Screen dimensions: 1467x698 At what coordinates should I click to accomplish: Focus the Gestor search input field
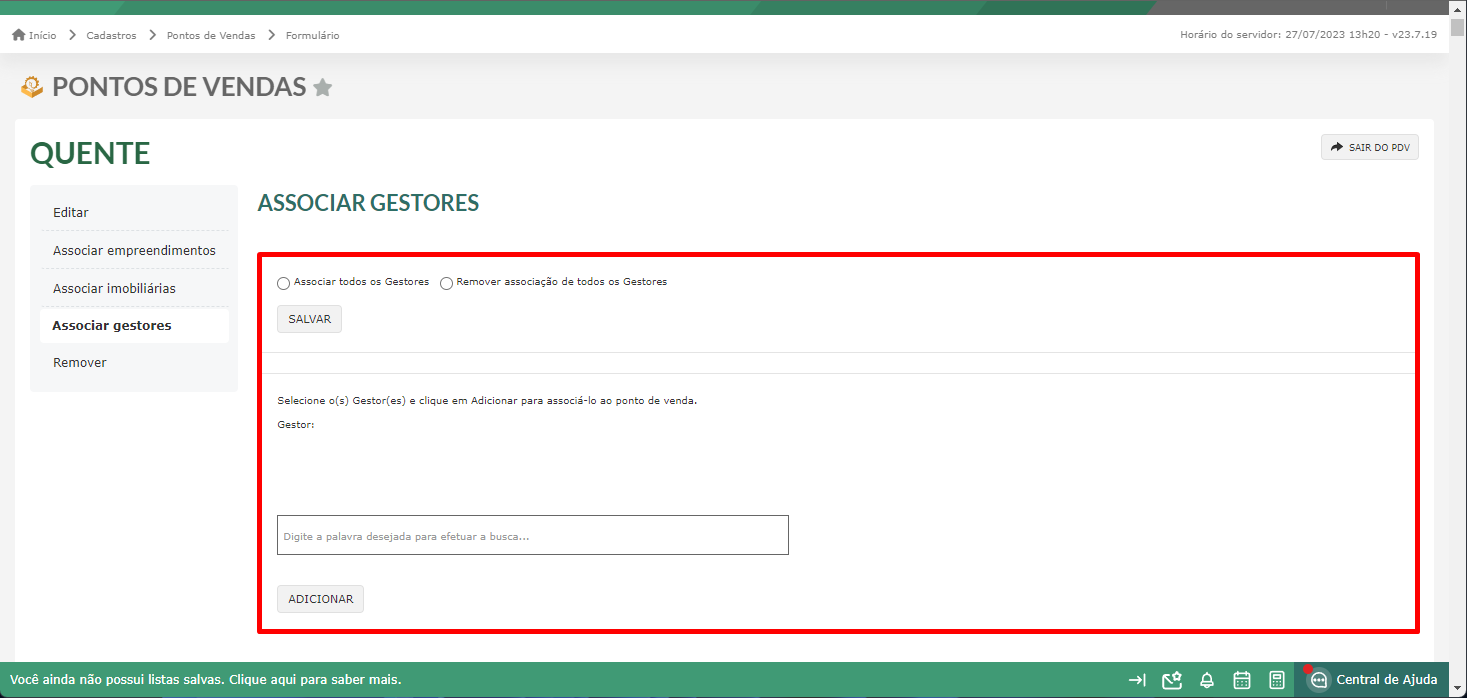coord(533,535)
